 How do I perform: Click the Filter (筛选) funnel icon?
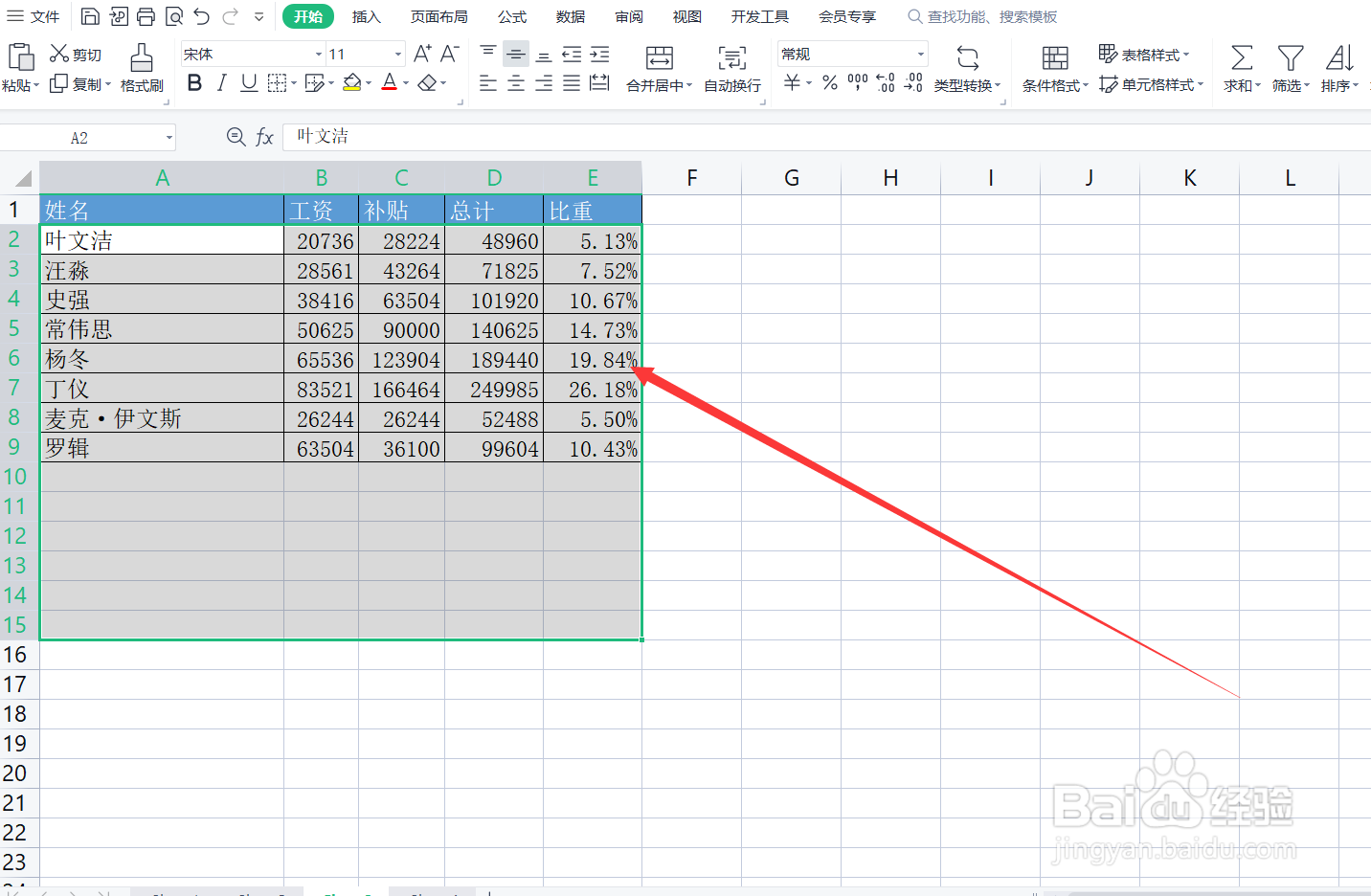(x=1291, y=57)
